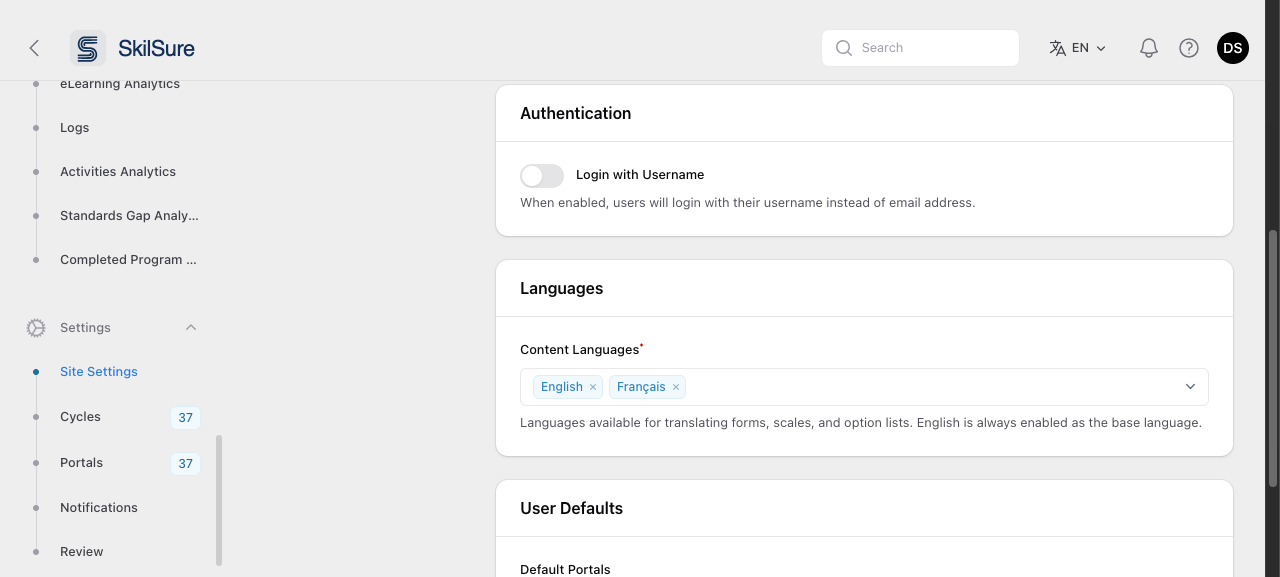Click the Languages section heading
The height and width of the screenshot is (577, 1280).
(x=561, y=289)
